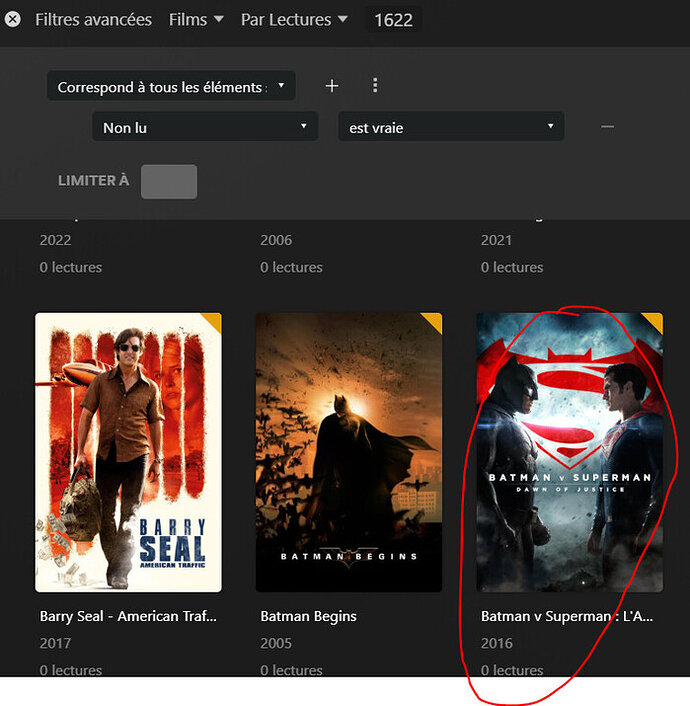Open the Batman Begins poster
Image resolution: width=690 pixels, height=706 pixels.
[349, 452]
